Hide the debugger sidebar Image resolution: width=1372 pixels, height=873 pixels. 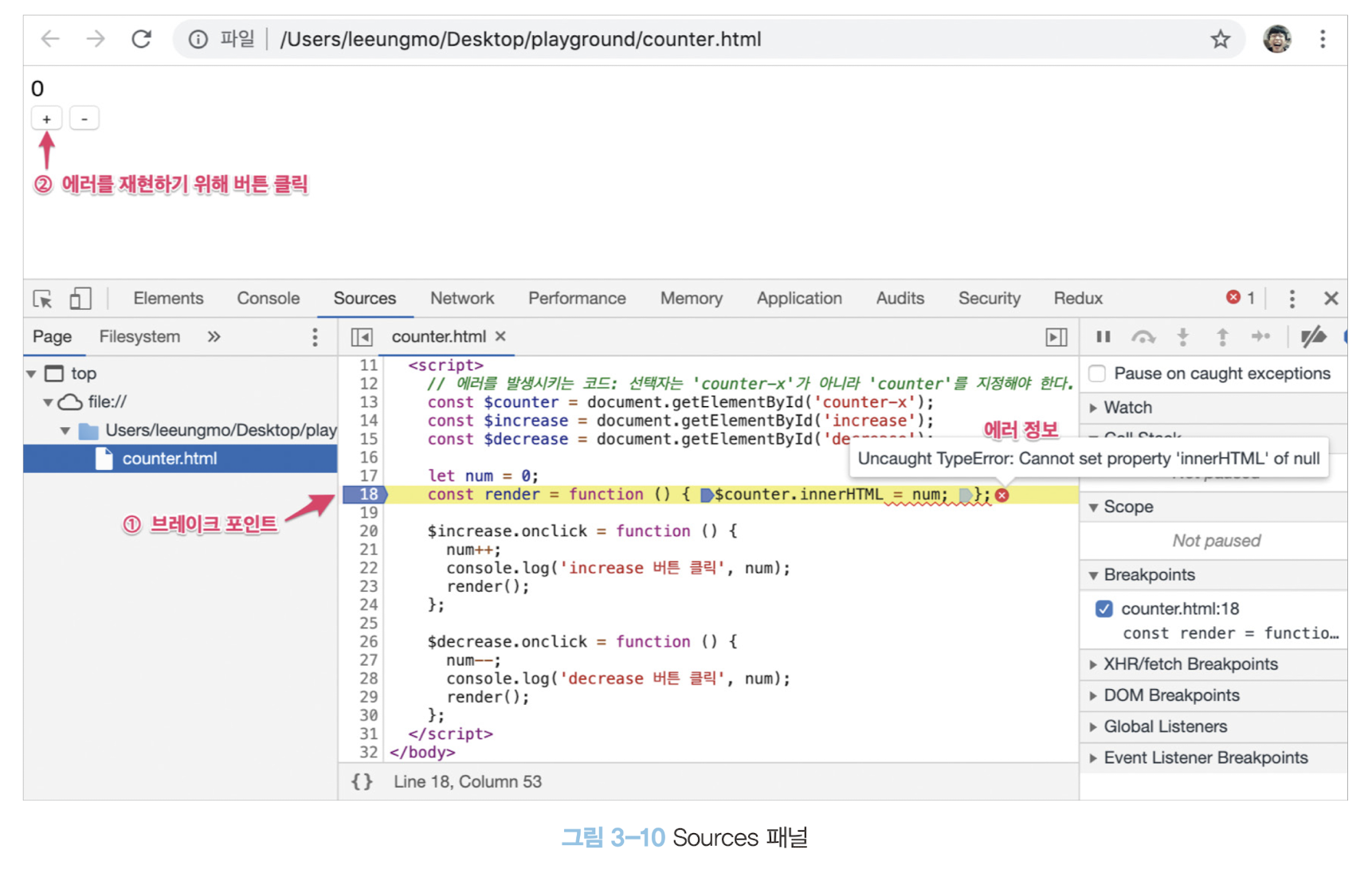pyautogui.click(x=1056, y=338)
